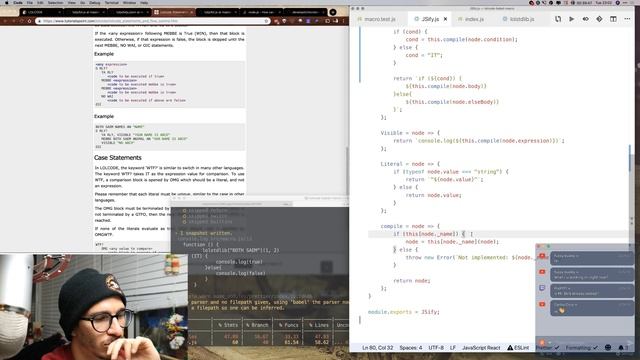
Task: Click the '% Branch' coverage table header
Action: pos(257,325)
